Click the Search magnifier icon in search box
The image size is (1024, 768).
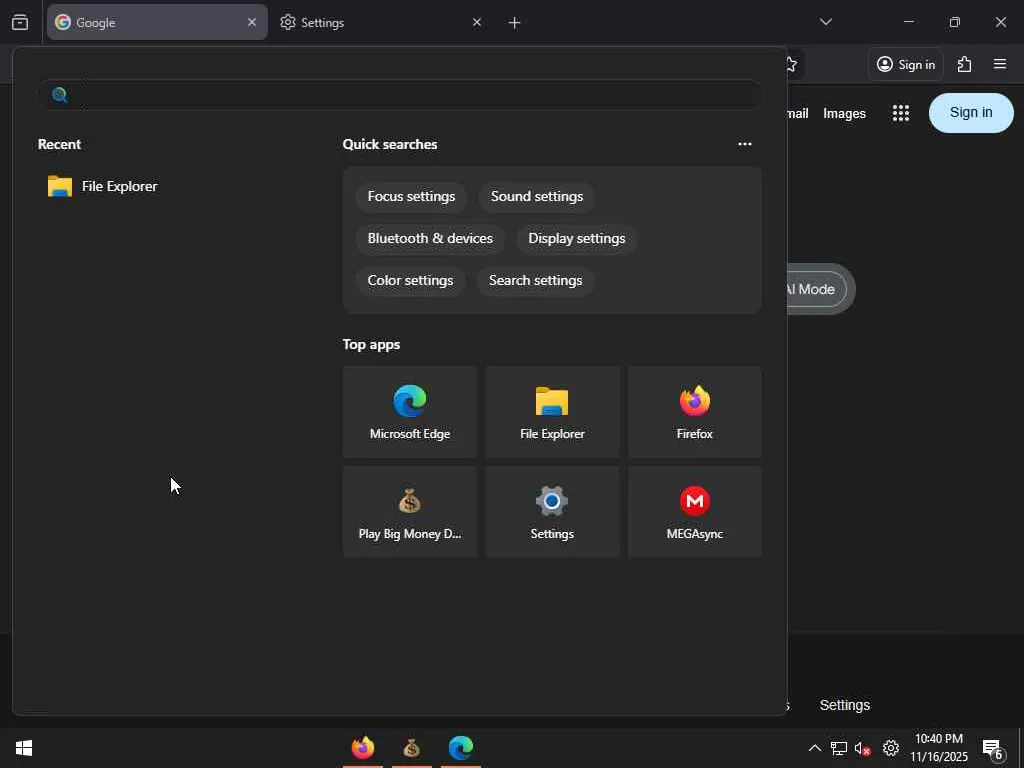59,95
